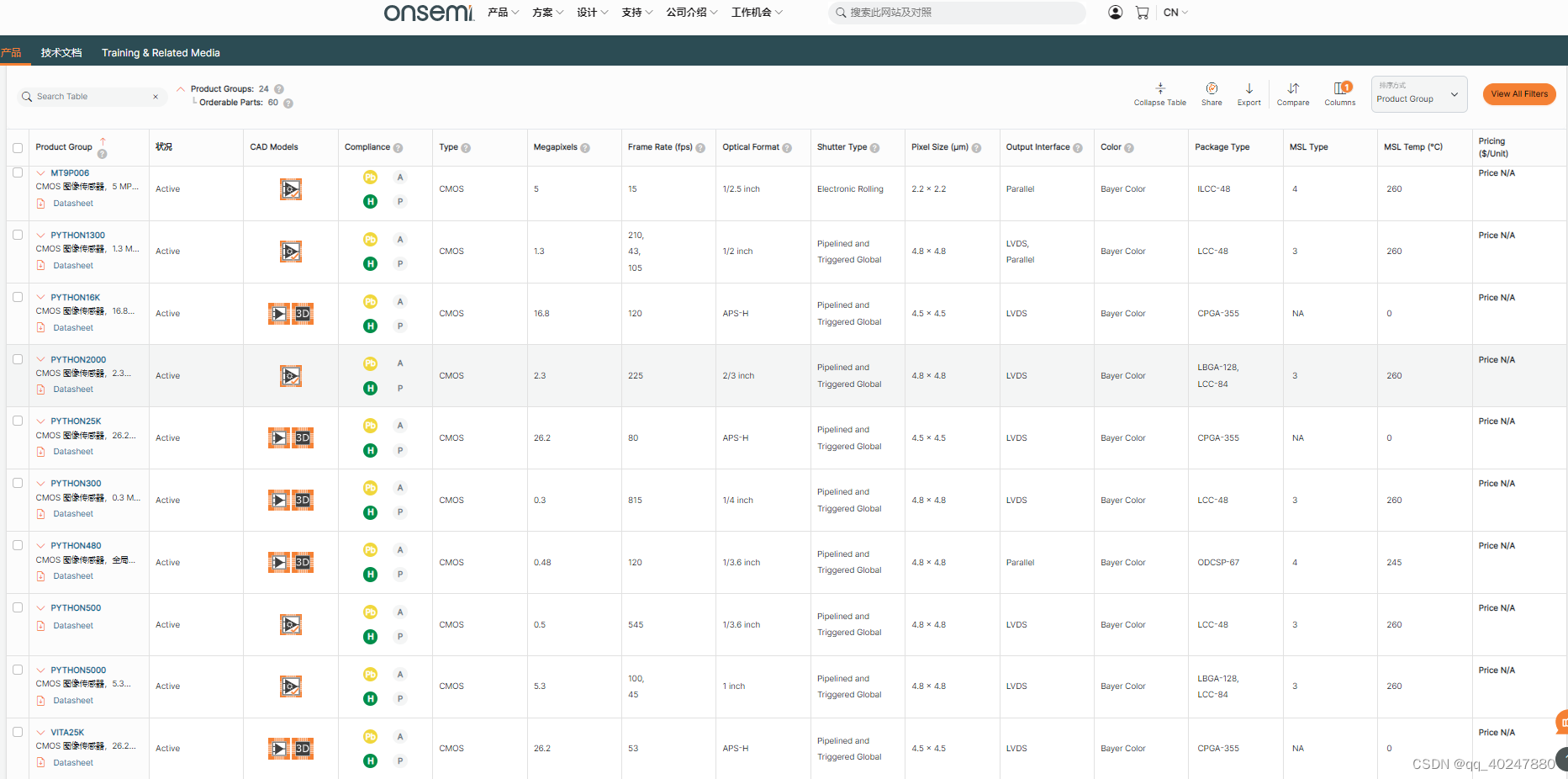The width and height of the screenshot is (1568, 779).
Task: Select the PYTHON500 row checkbox
Action: tap(18, 607)
